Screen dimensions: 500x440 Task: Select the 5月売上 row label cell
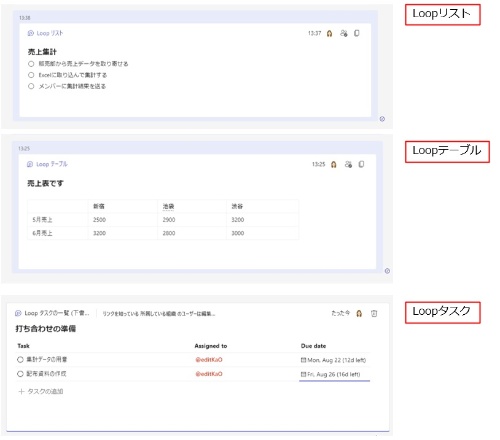58,220
